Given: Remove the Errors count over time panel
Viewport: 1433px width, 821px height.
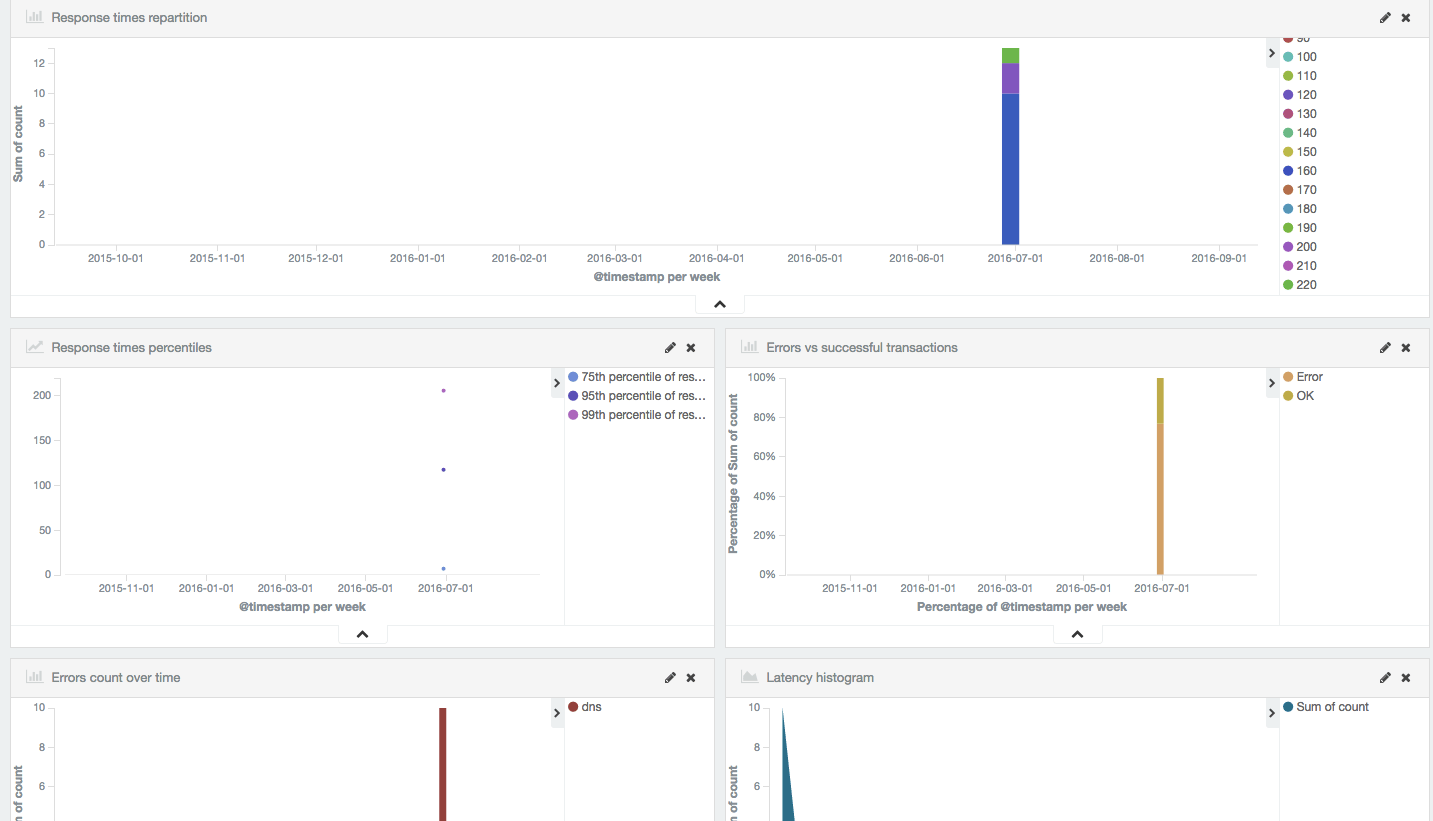Looking at the screenshot, I should pyautogui.click(x=691, y=678).
